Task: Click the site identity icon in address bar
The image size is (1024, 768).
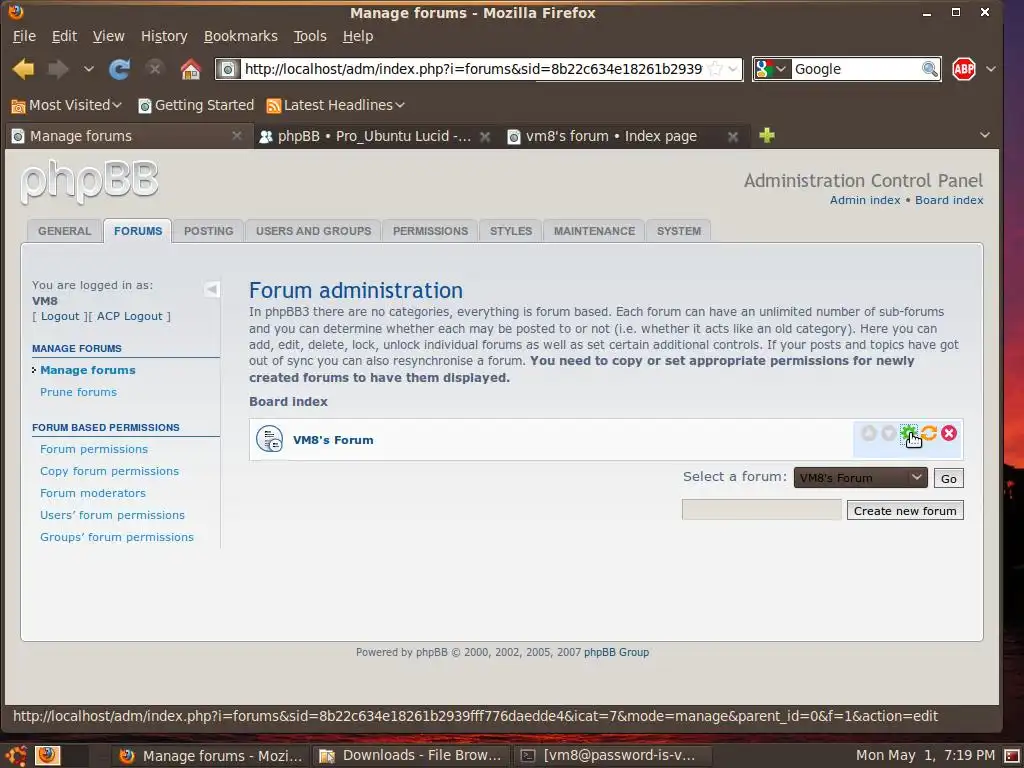Action: coord(228,69)
